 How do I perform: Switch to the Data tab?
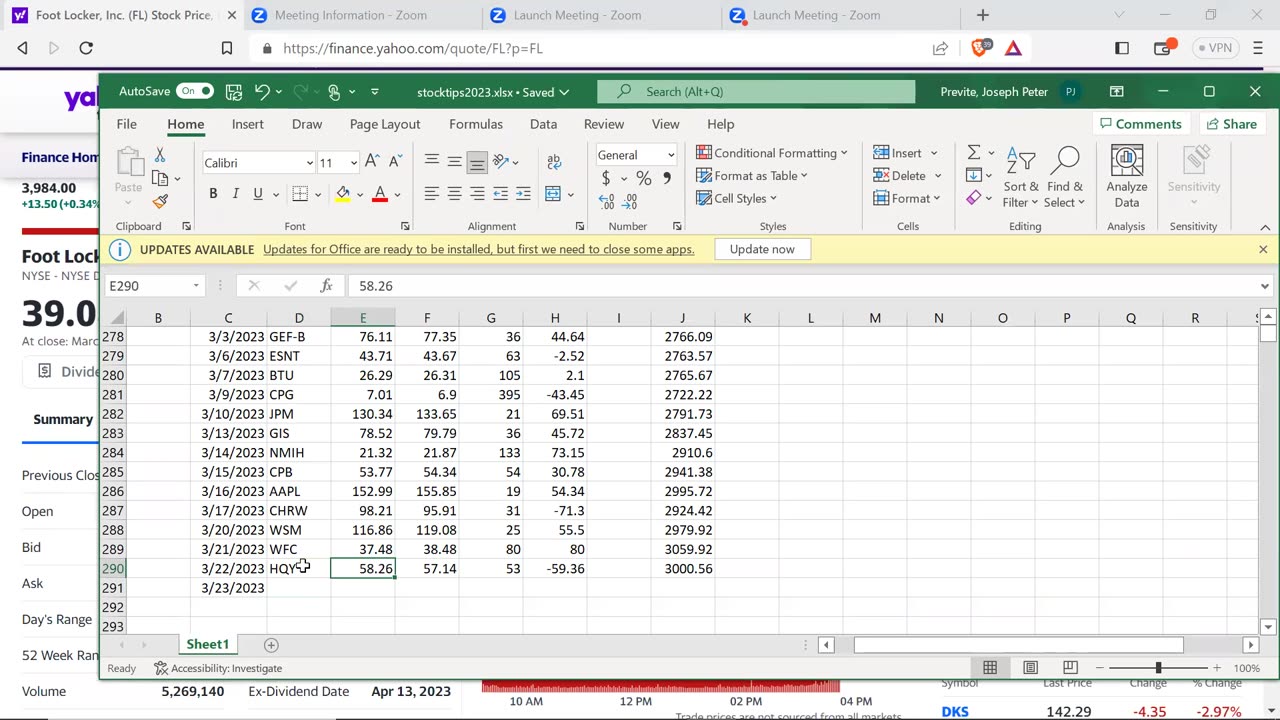(543, 124)
